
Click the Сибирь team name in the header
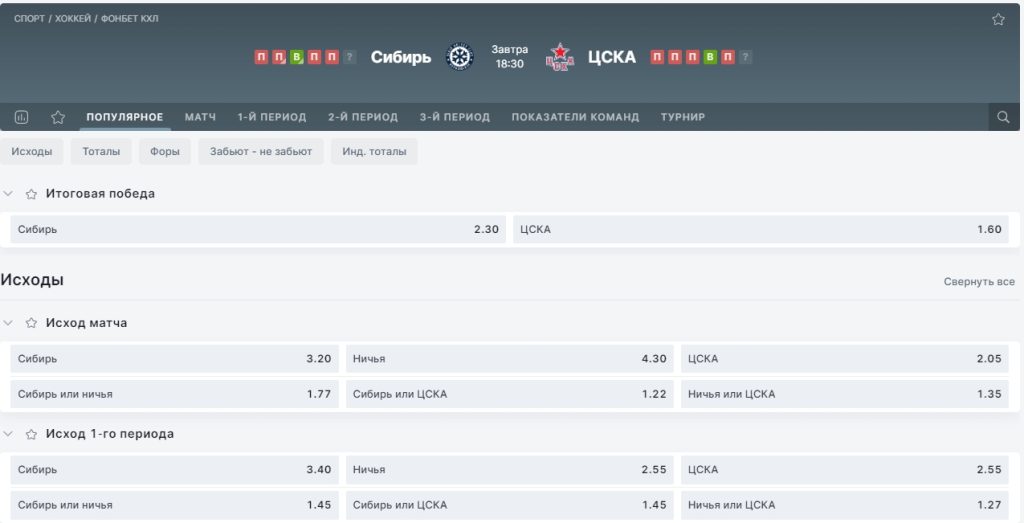tap(401, 57)
